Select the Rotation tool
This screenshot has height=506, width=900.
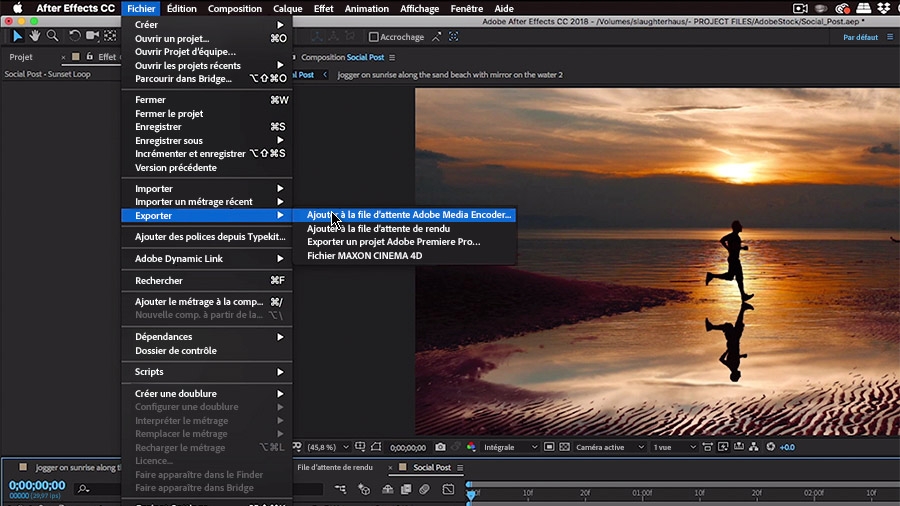[x=74, y=37]
